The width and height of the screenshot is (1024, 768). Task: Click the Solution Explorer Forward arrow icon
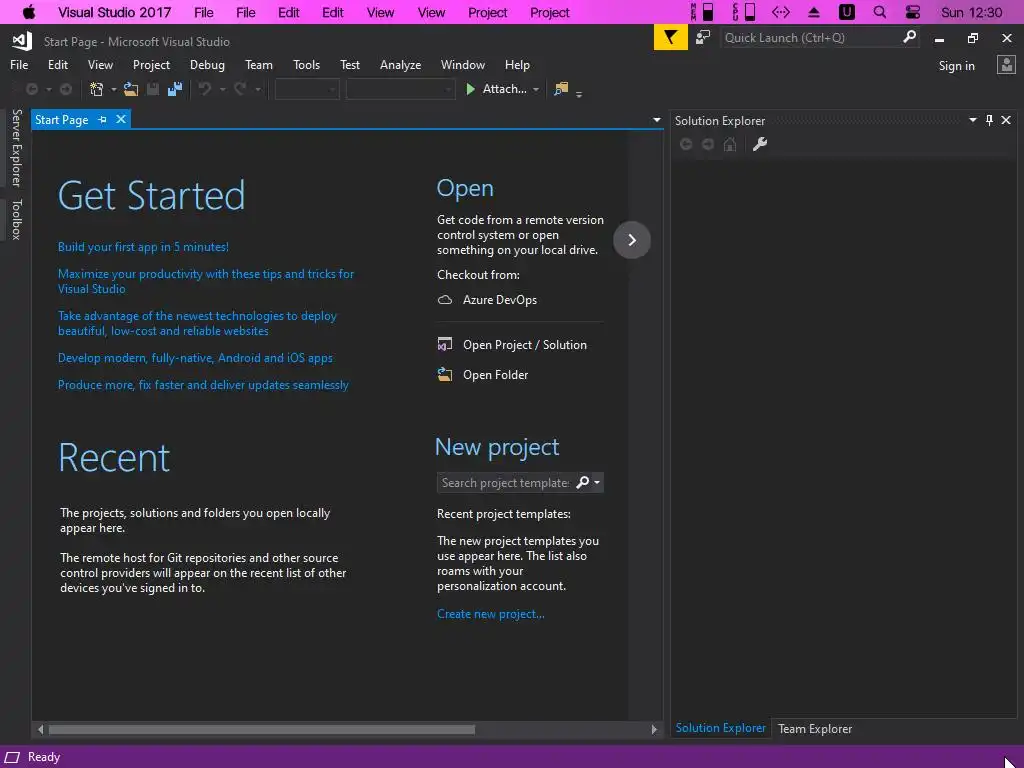pyautogui.click(x=708, y=144)
